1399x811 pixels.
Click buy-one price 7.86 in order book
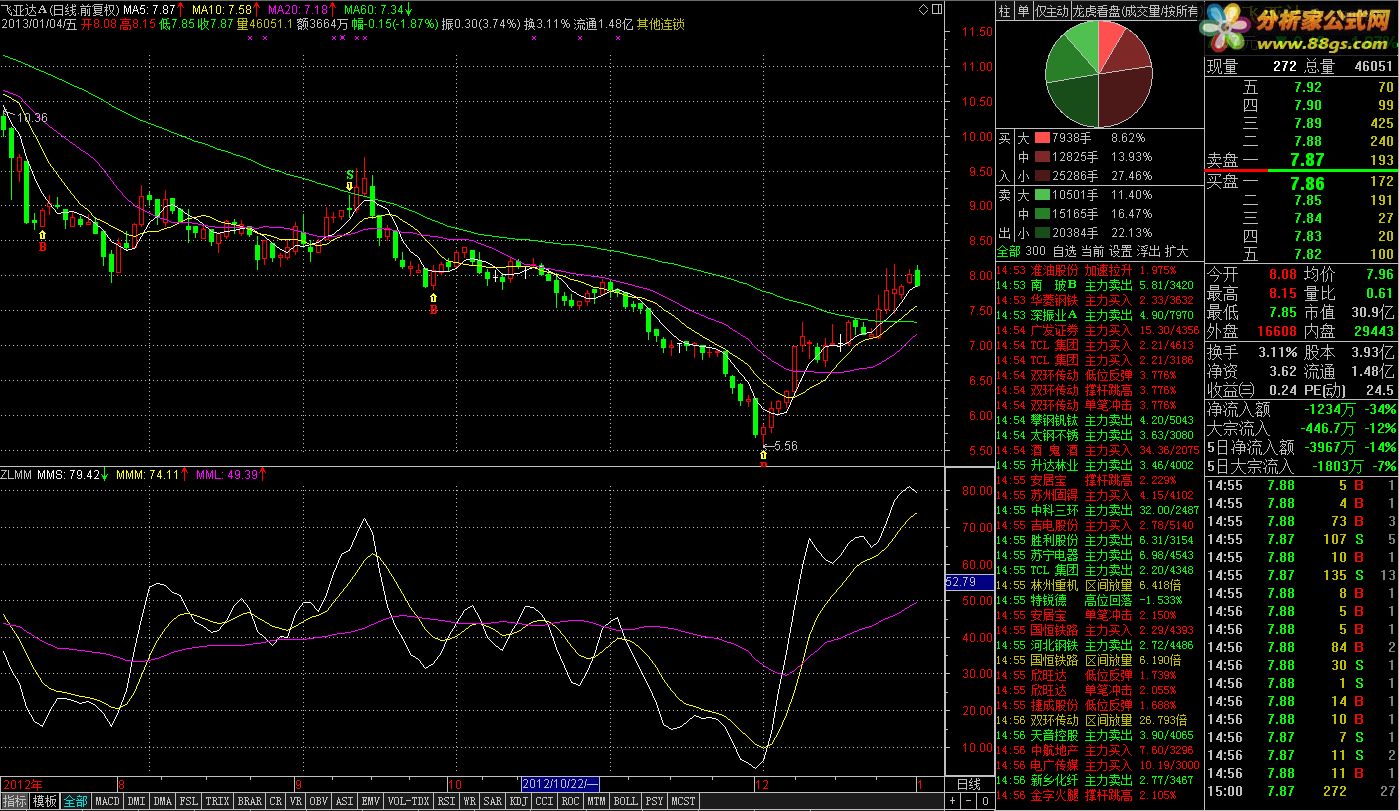tap(1307, 183)
